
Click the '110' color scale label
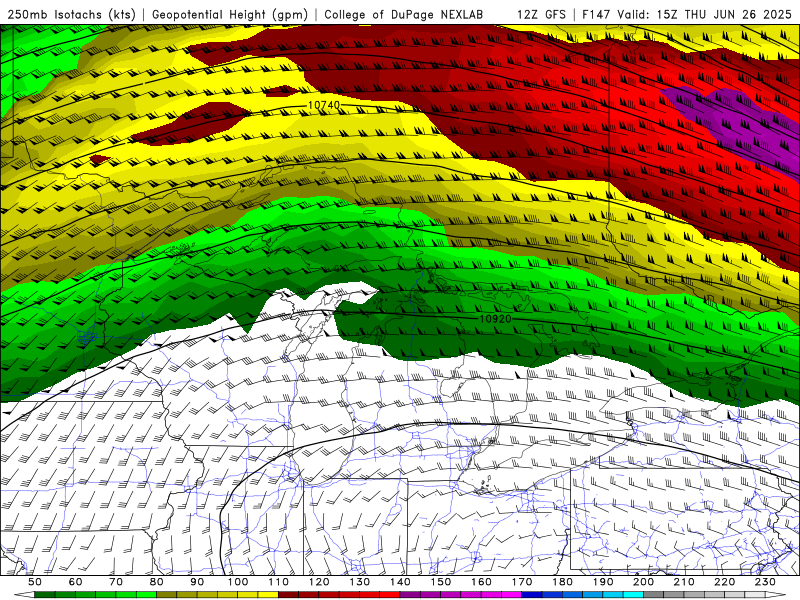pyautogui.click(x=278, y=582)
